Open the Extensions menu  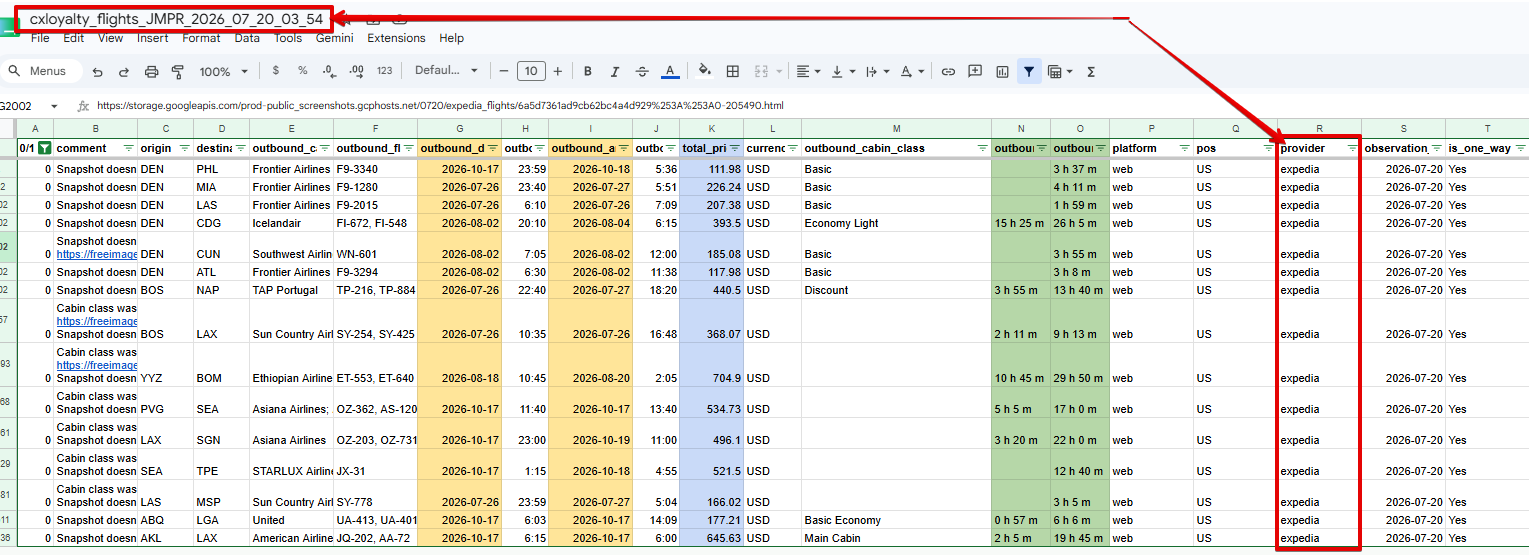point(396,38)
